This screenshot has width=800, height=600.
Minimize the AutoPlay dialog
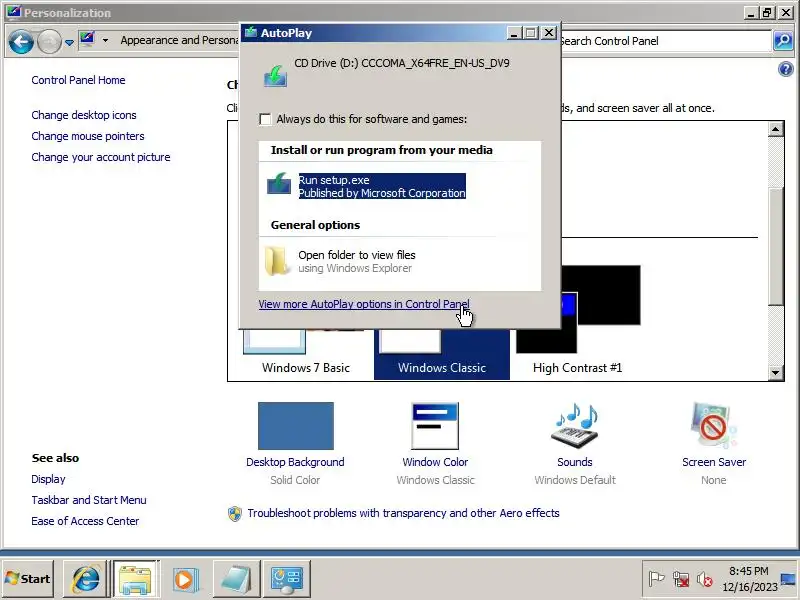[514, 33]
